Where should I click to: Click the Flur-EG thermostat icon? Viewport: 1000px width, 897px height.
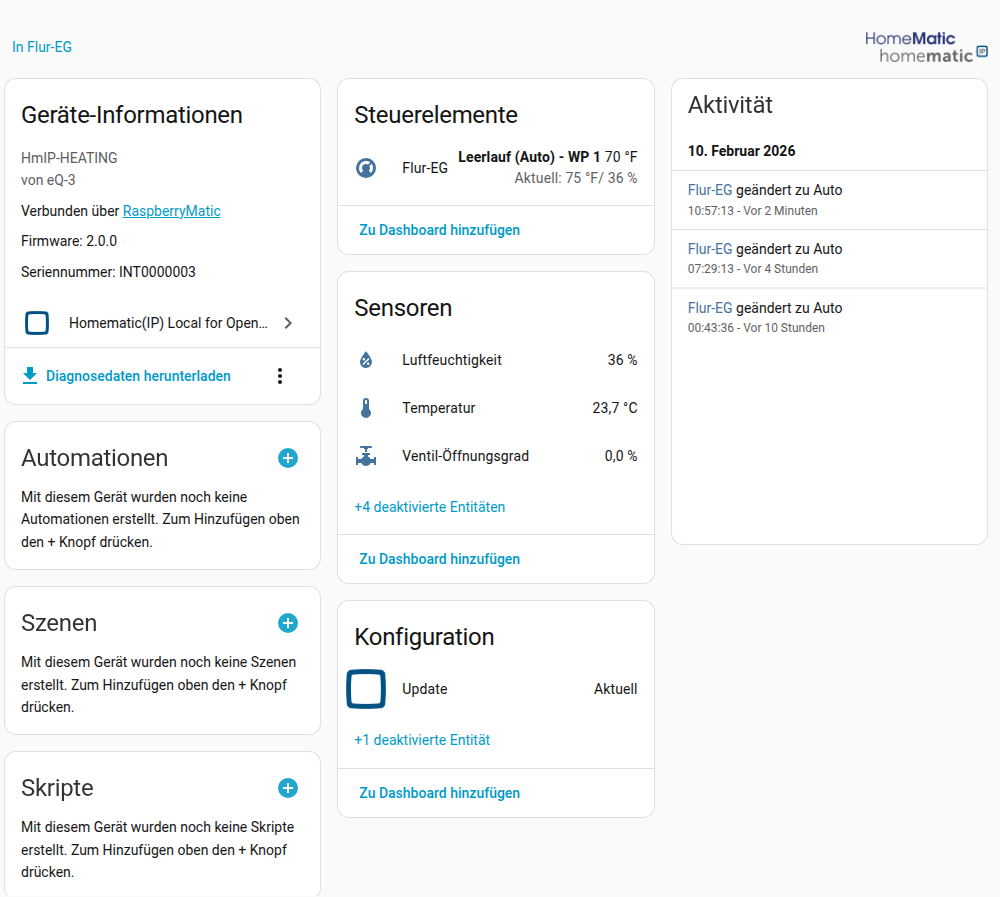366,168
